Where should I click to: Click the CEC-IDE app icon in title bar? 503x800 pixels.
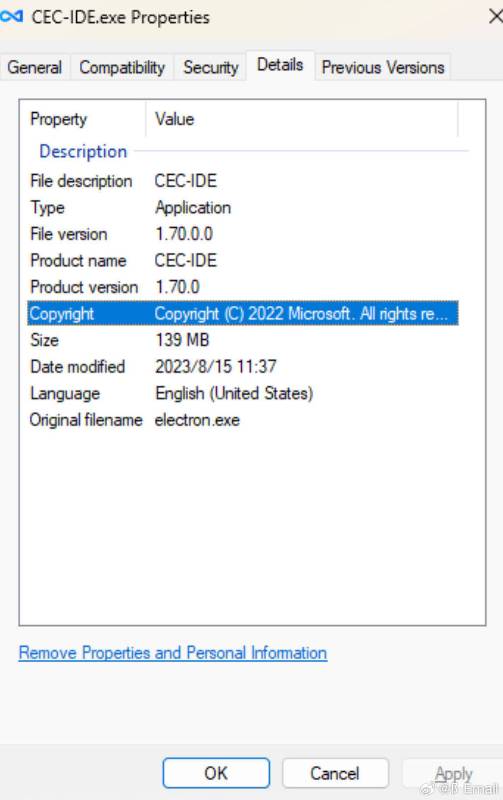tap(11, 16)
